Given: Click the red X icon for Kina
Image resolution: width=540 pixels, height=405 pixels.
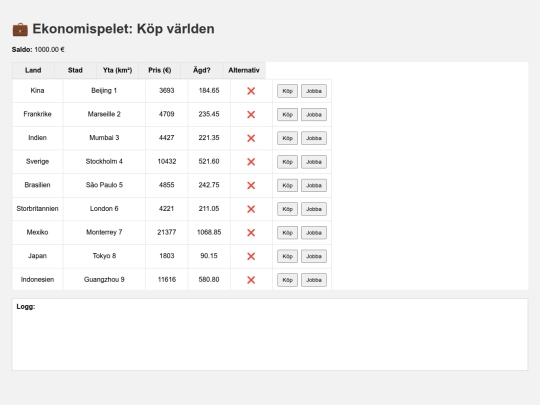Looking at the screenshot, I should pos(251,91).
